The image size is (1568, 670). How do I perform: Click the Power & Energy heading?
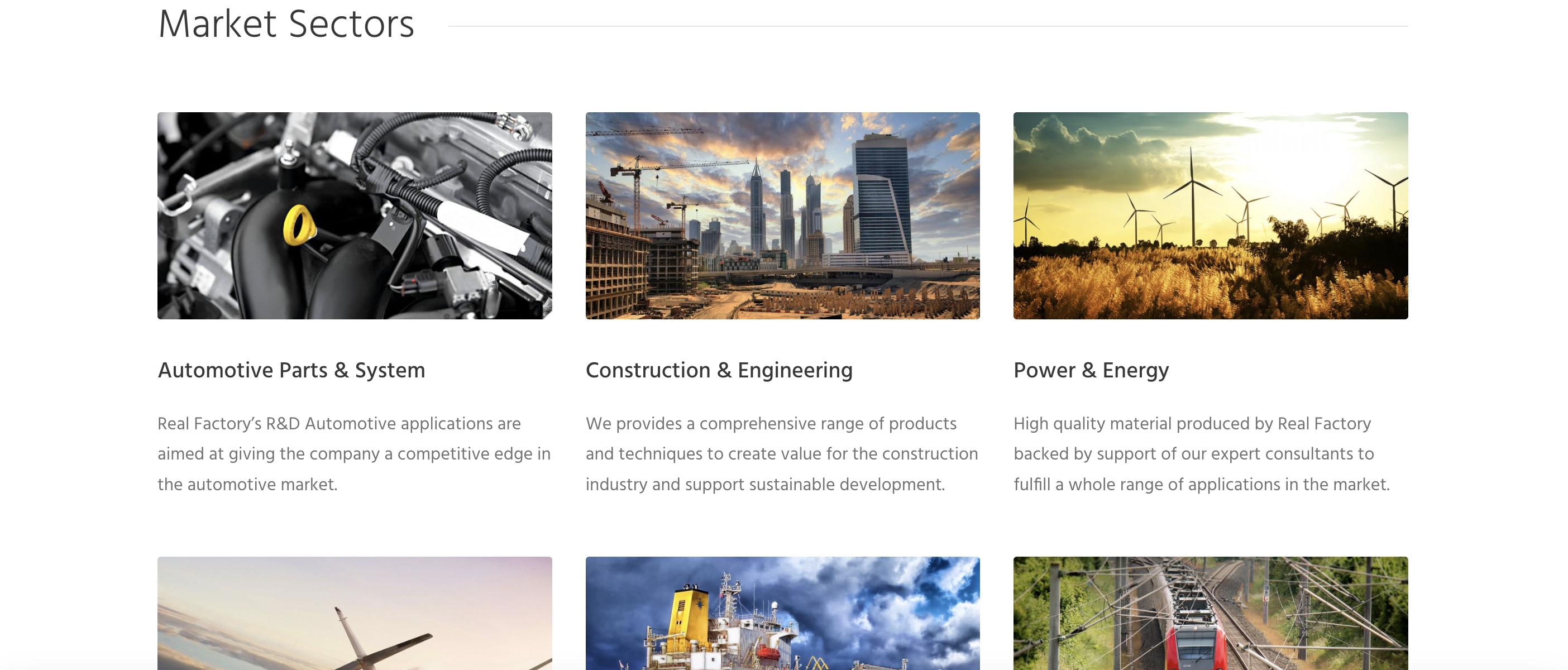[1091, 370]
